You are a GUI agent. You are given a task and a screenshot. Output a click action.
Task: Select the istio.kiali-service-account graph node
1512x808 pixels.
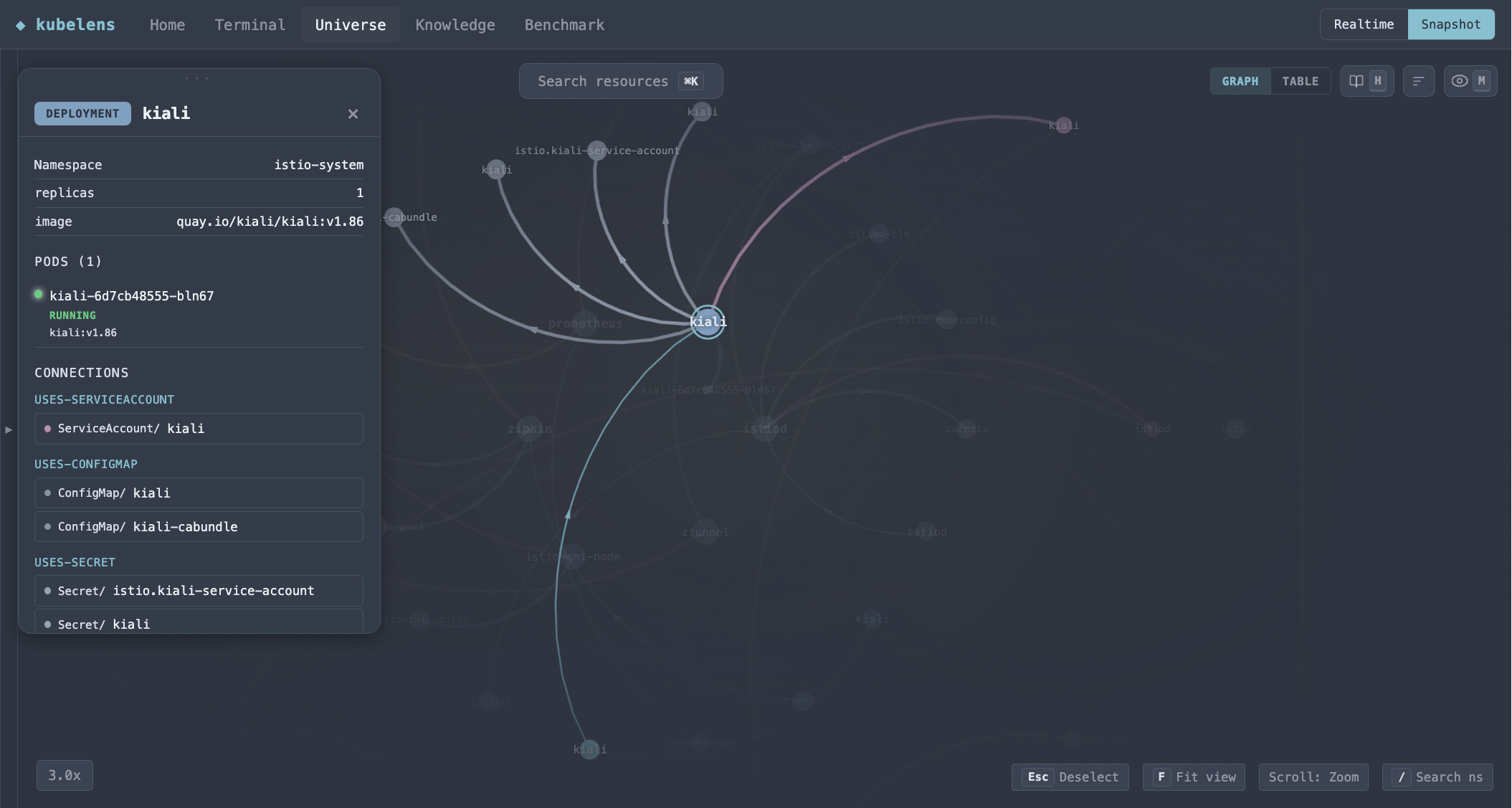tap(596, 150)
